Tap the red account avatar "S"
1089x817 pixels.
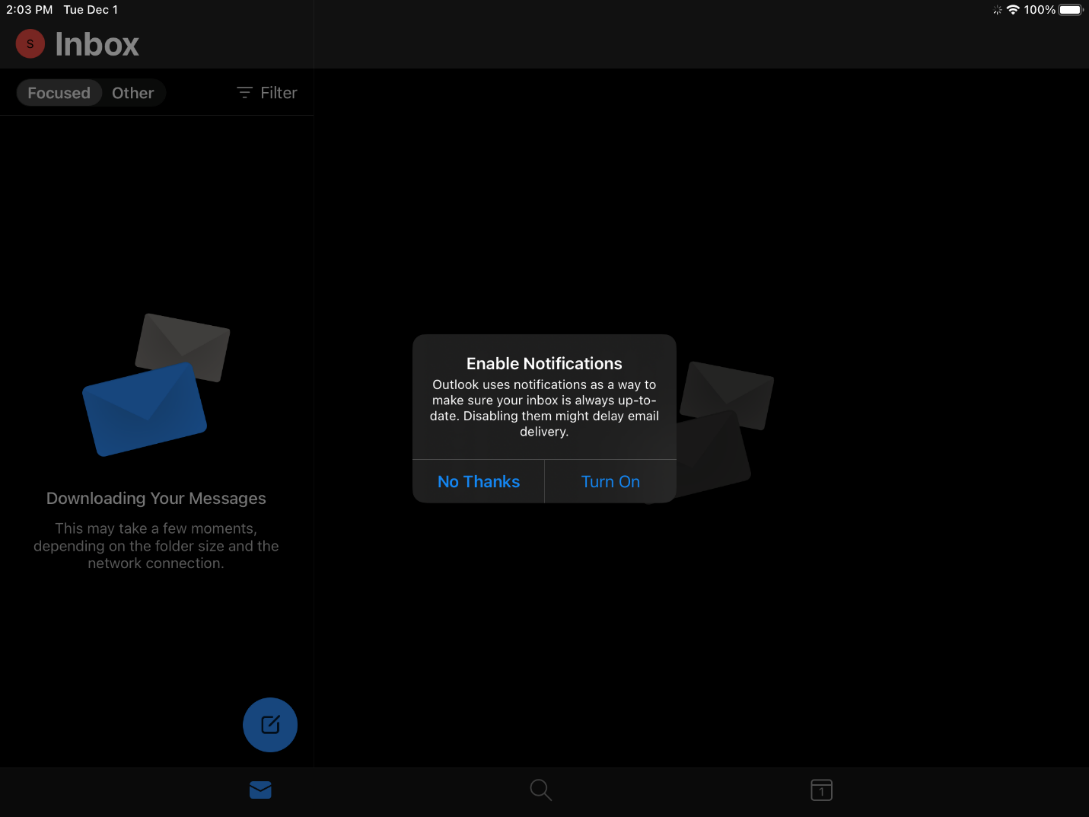tap(30, 44)
